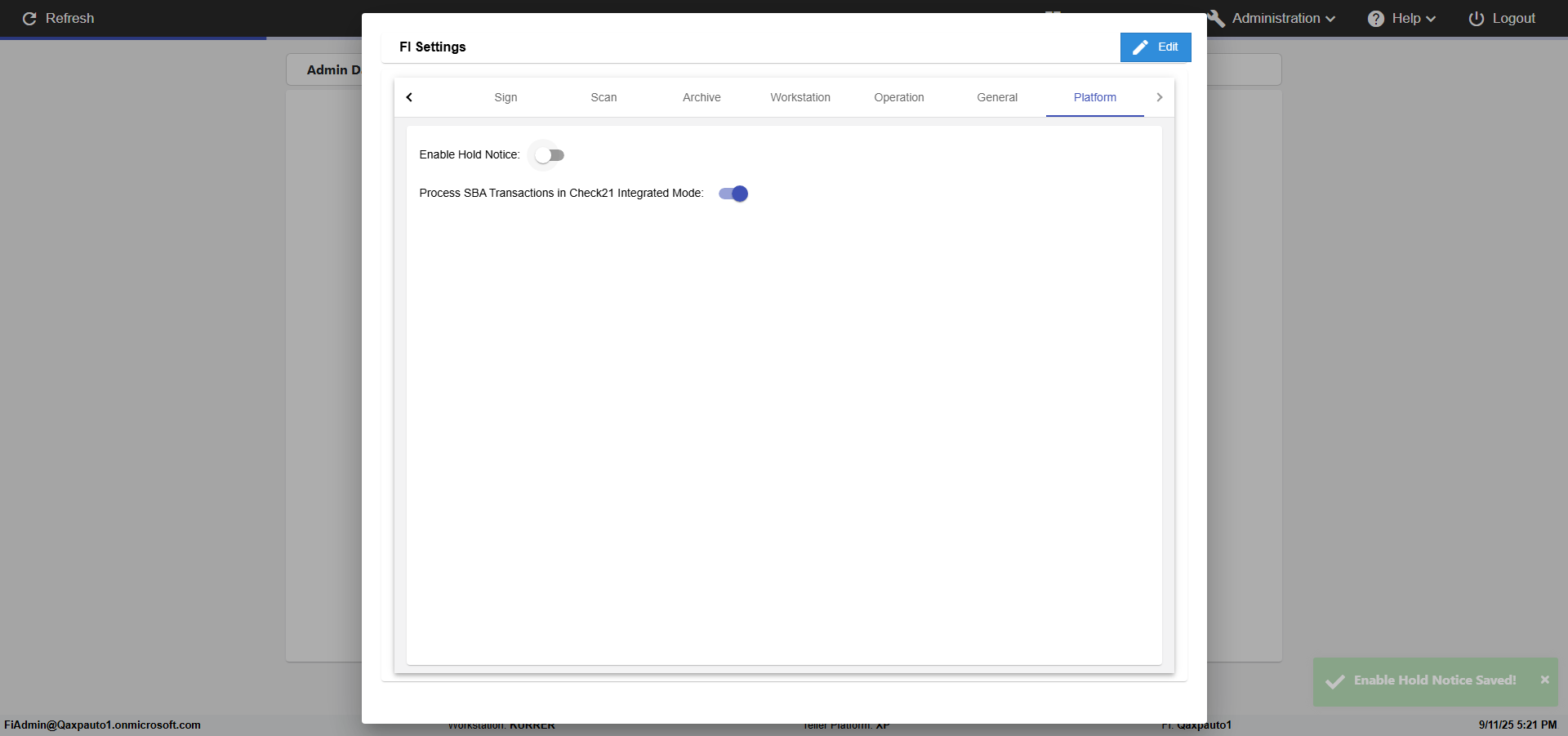Click FiAdmin@Qaxpauto1.onmicrosoft.com in status bar
This screenshot has height=736, width=1568.
102,725
